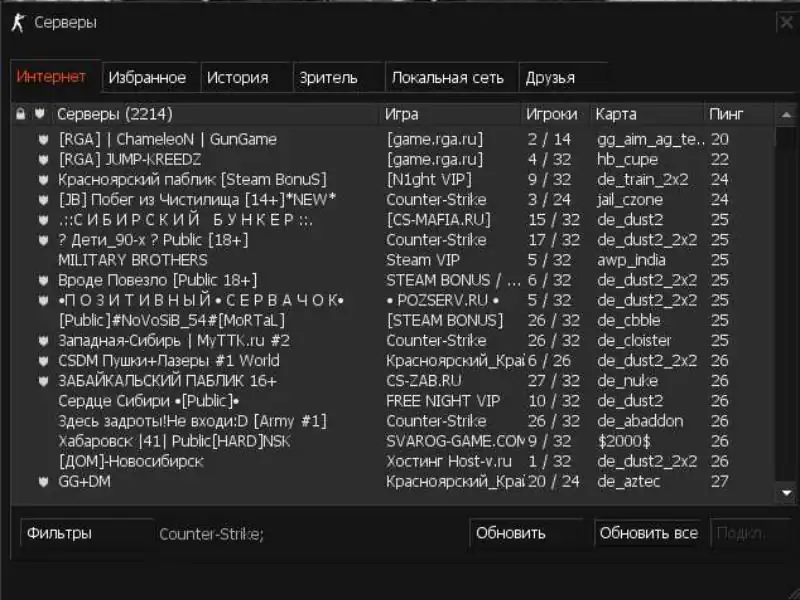Click shield icon beside GG+DM server
Image resolution: width=800 pixels, height=600 pixels.
coord(43,482)
